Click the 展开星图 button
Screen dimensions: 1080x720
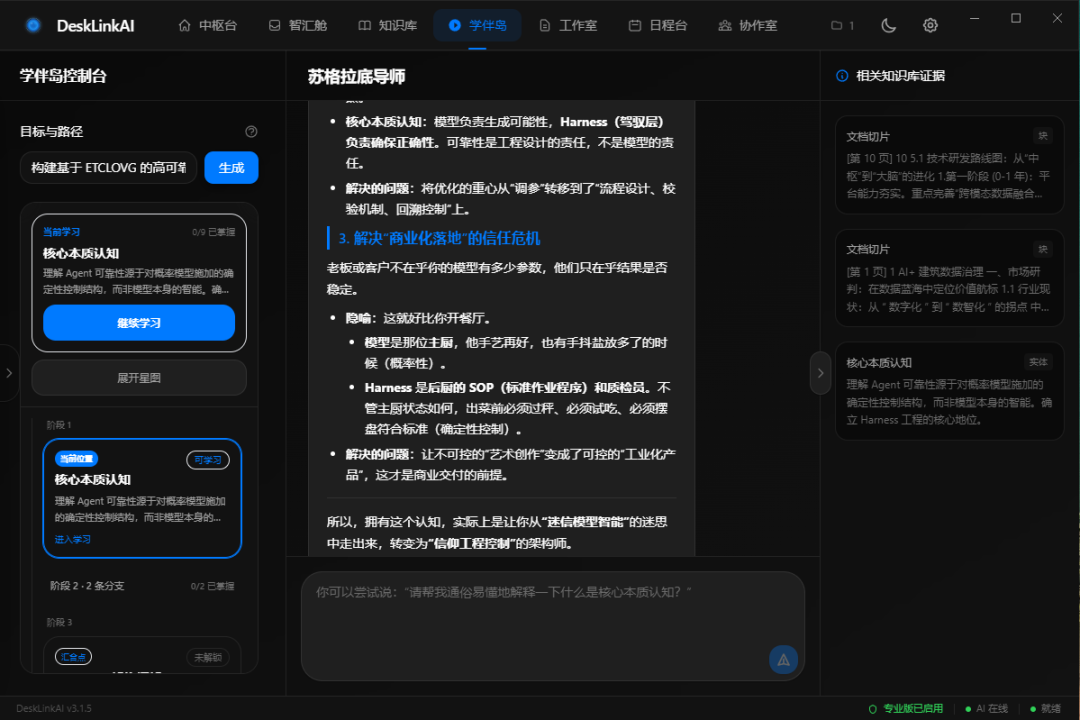[139, 378]
